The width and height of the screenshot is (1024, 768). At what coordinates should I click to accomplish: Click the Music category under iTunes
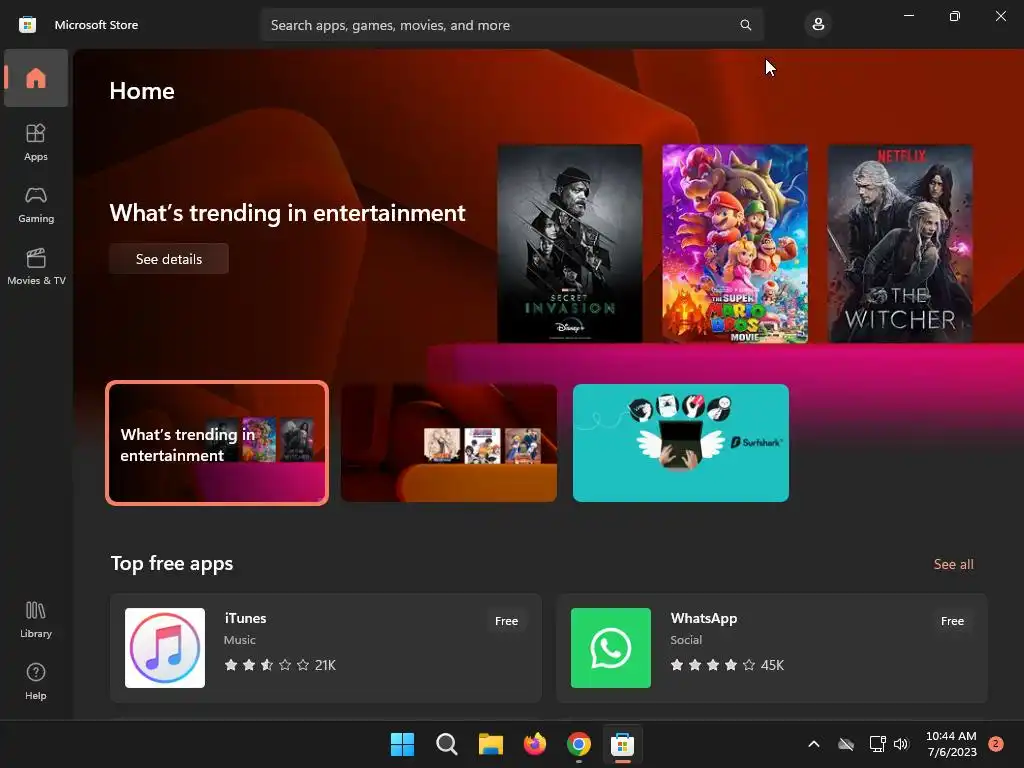pyautogui.click(x=240, y=640)
